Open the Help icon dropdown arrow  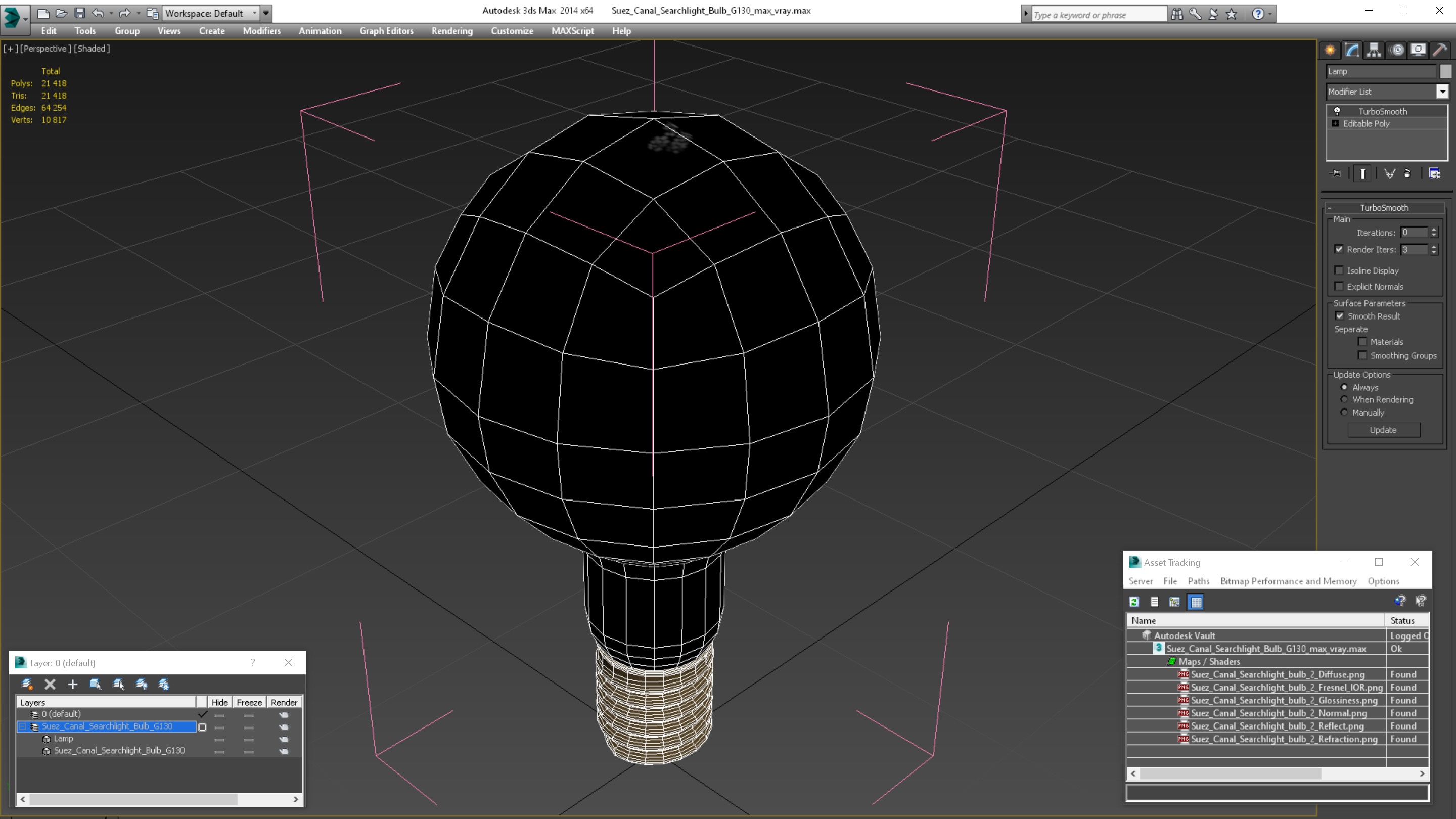pos(1270,14)
